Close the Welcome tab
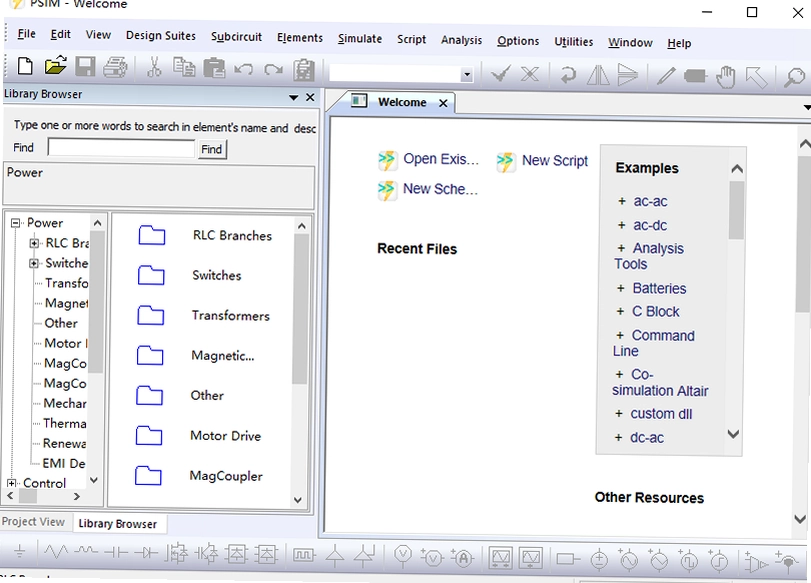 443,103
